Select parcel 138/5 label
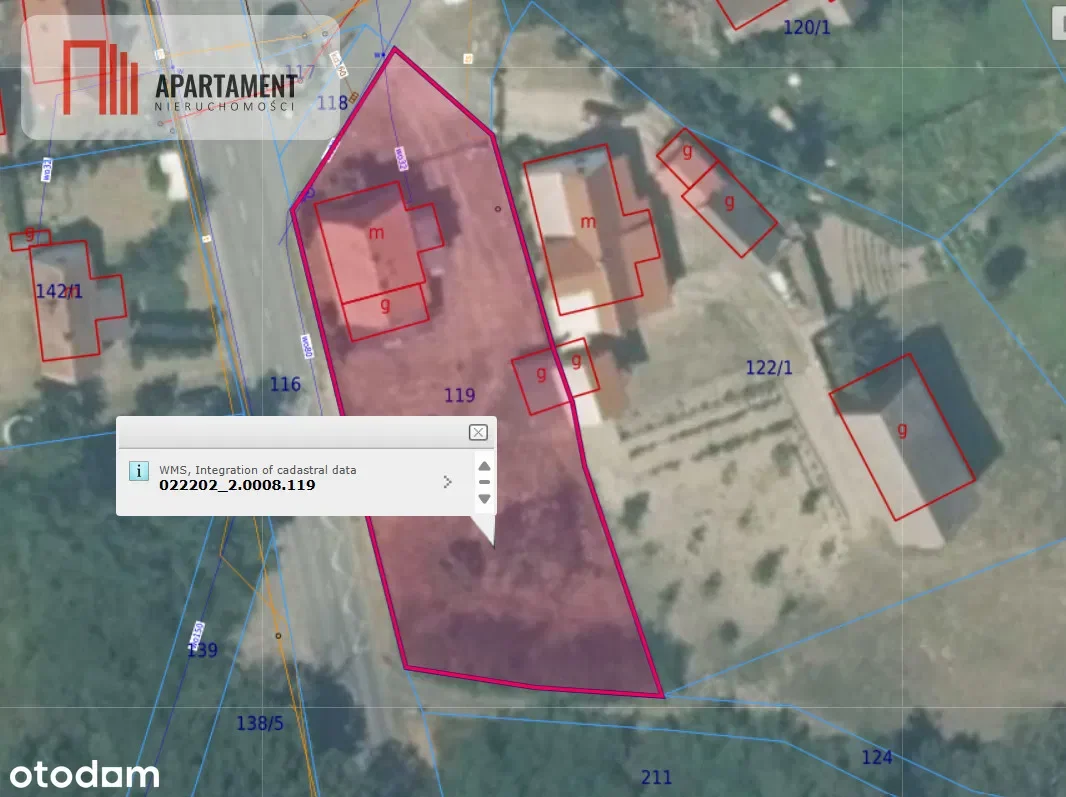Viewport: 1066px width, 797px height. (x=260, y=723)
